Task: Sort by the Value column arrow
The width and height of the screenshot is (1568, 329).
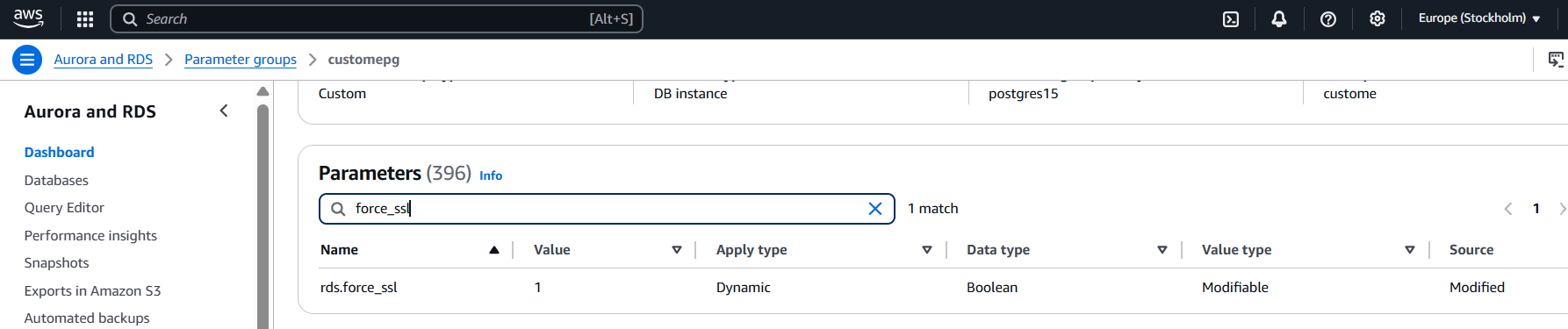Action: tap(677, 250)
